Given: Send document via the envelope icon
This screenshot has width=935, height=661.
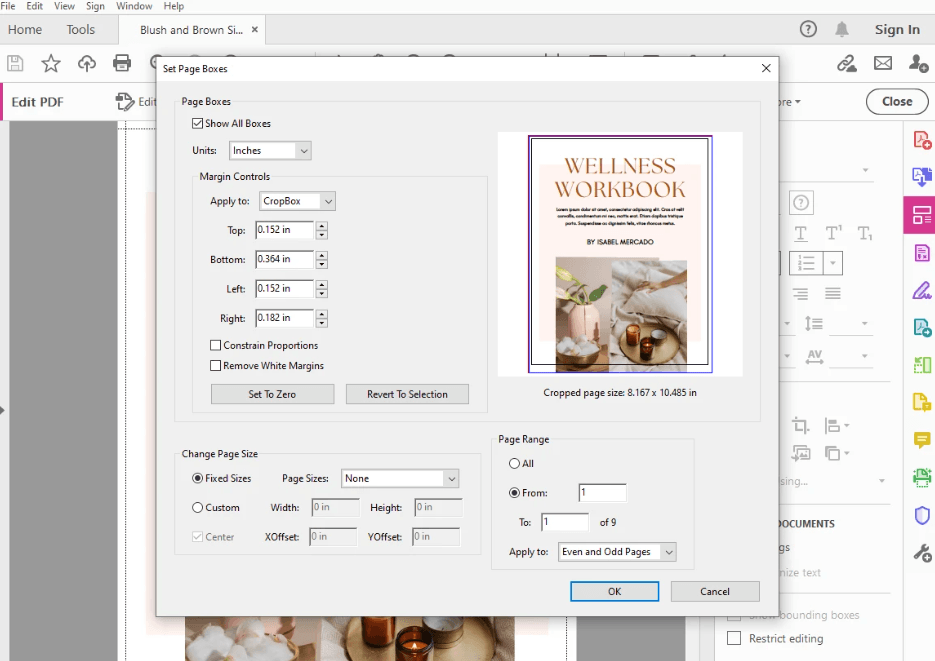Looking at the screenshot, I should [884, 63].
